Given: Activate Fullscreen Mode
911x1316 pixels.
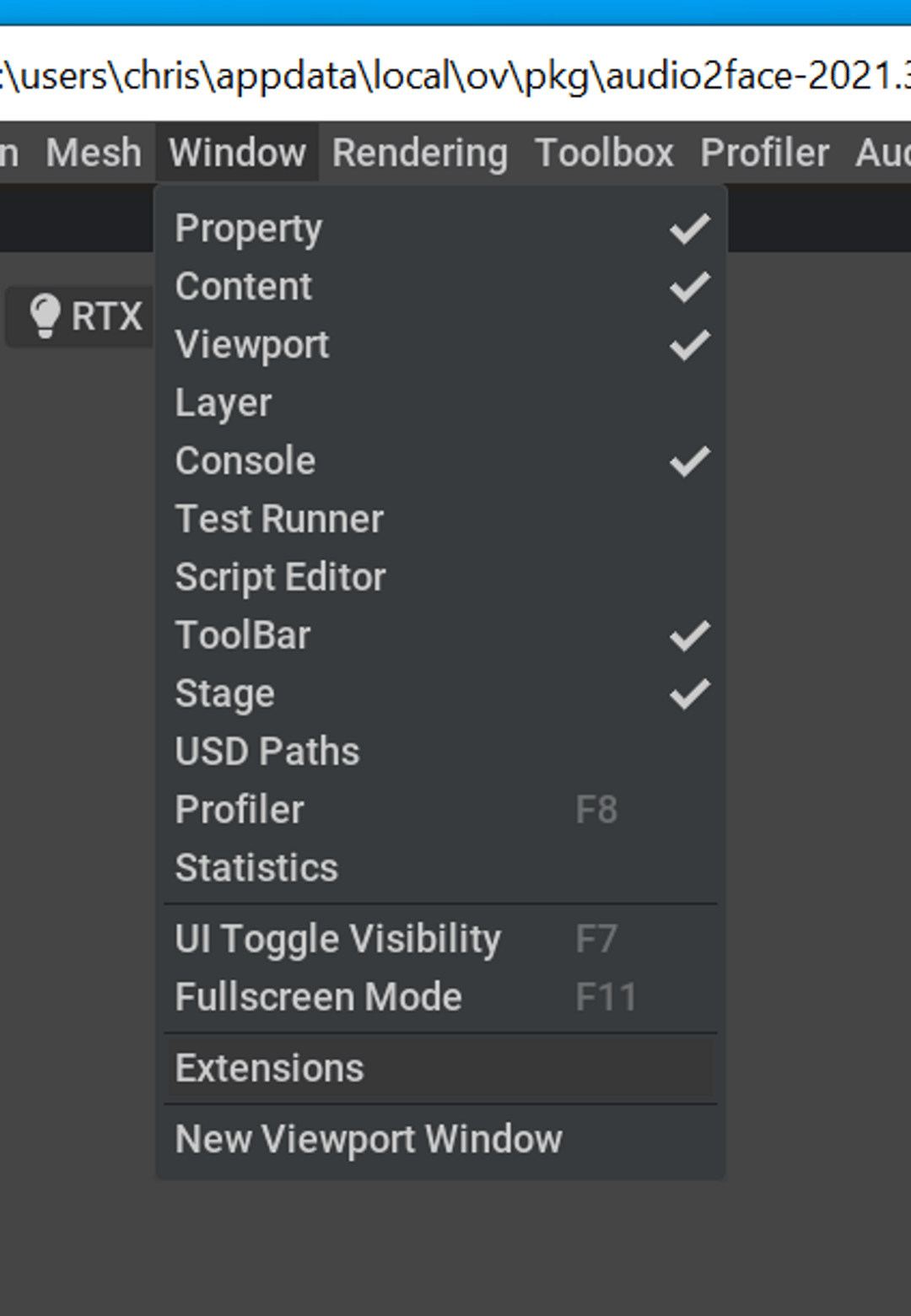Looking at the screenshot, I should [440, 998].
